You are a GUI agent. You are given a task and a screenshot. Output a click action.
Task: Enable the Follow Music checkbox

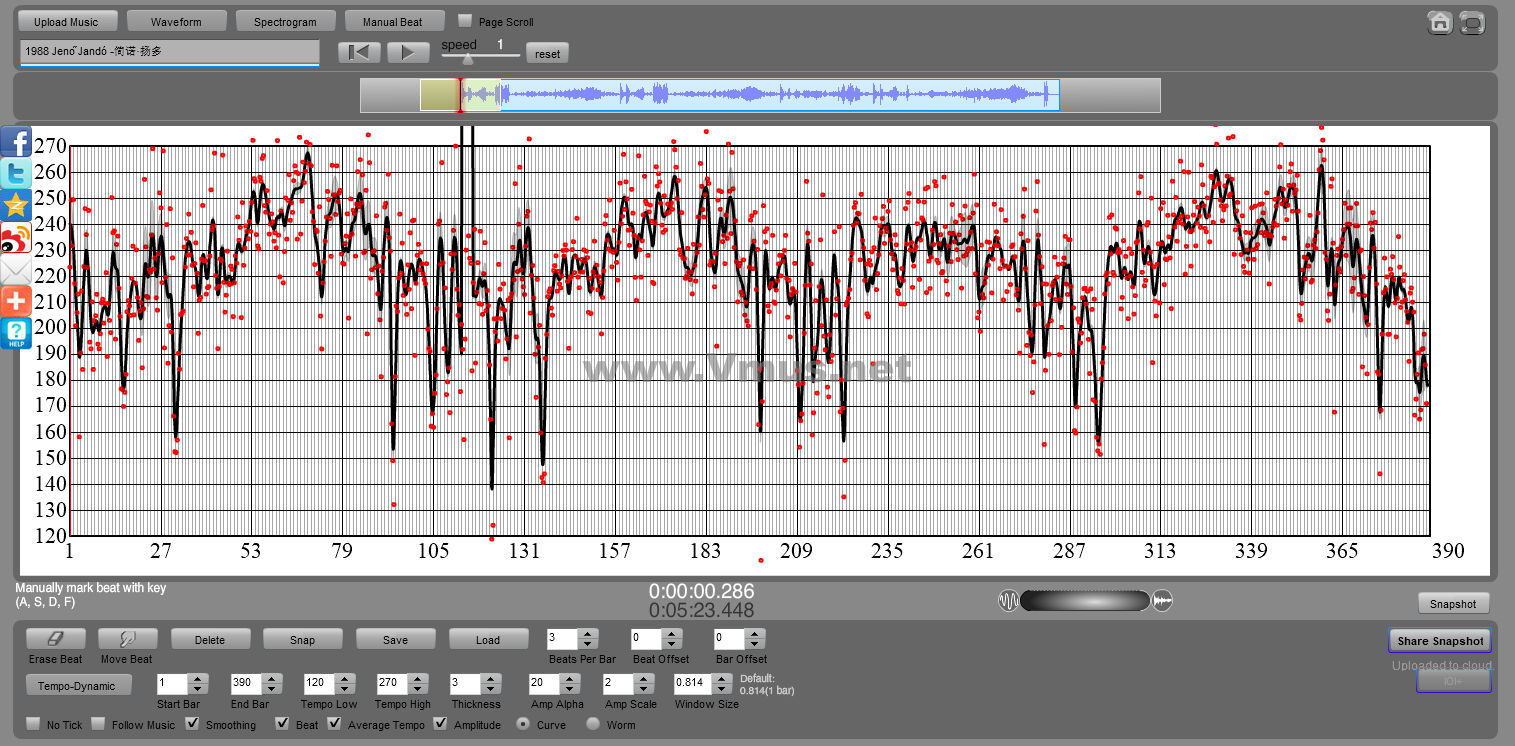pos(98,724)
